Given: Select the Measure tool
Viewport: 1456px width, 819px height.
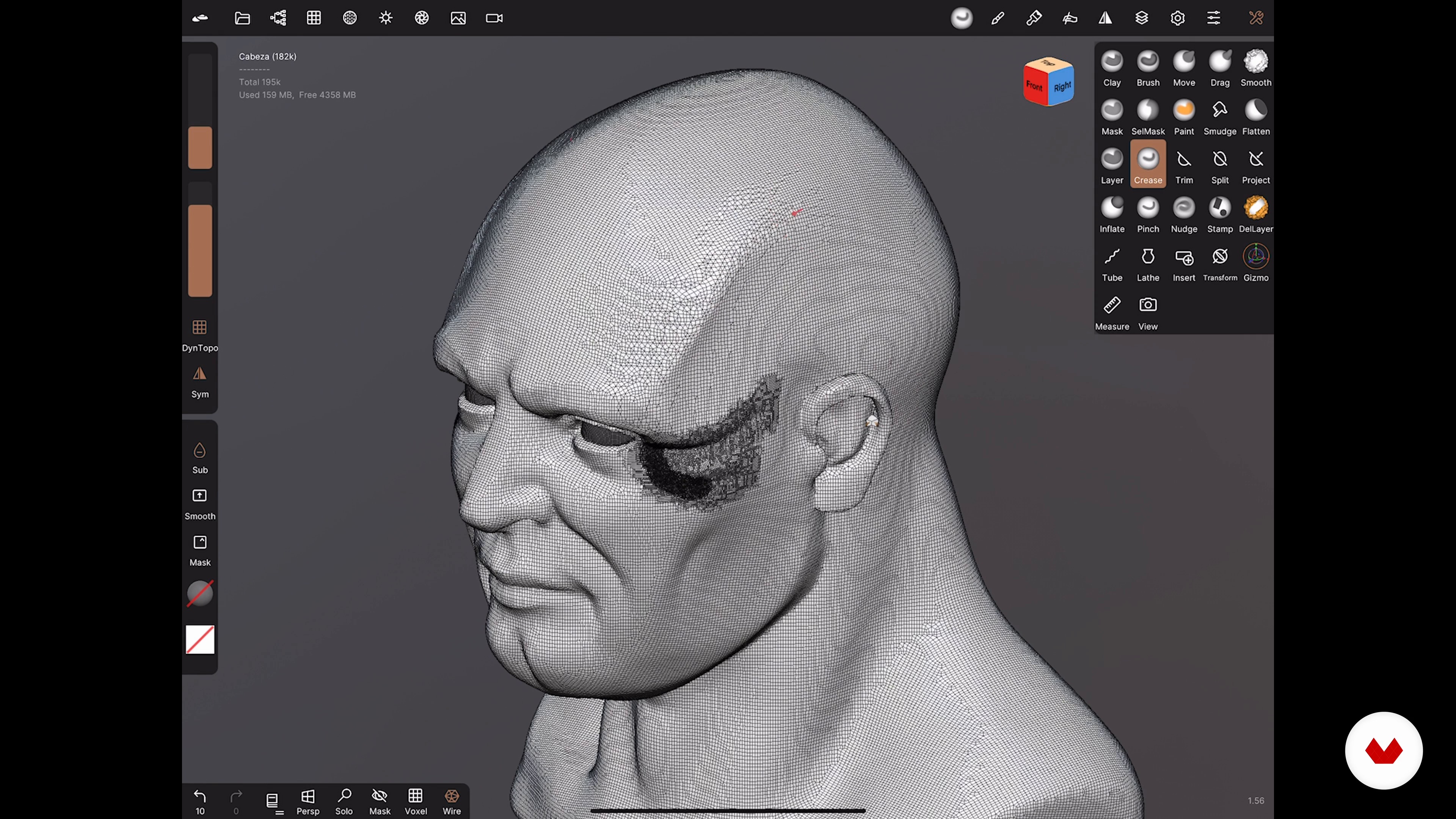Looking at the screenshot, I should [x=1112, y=312].
